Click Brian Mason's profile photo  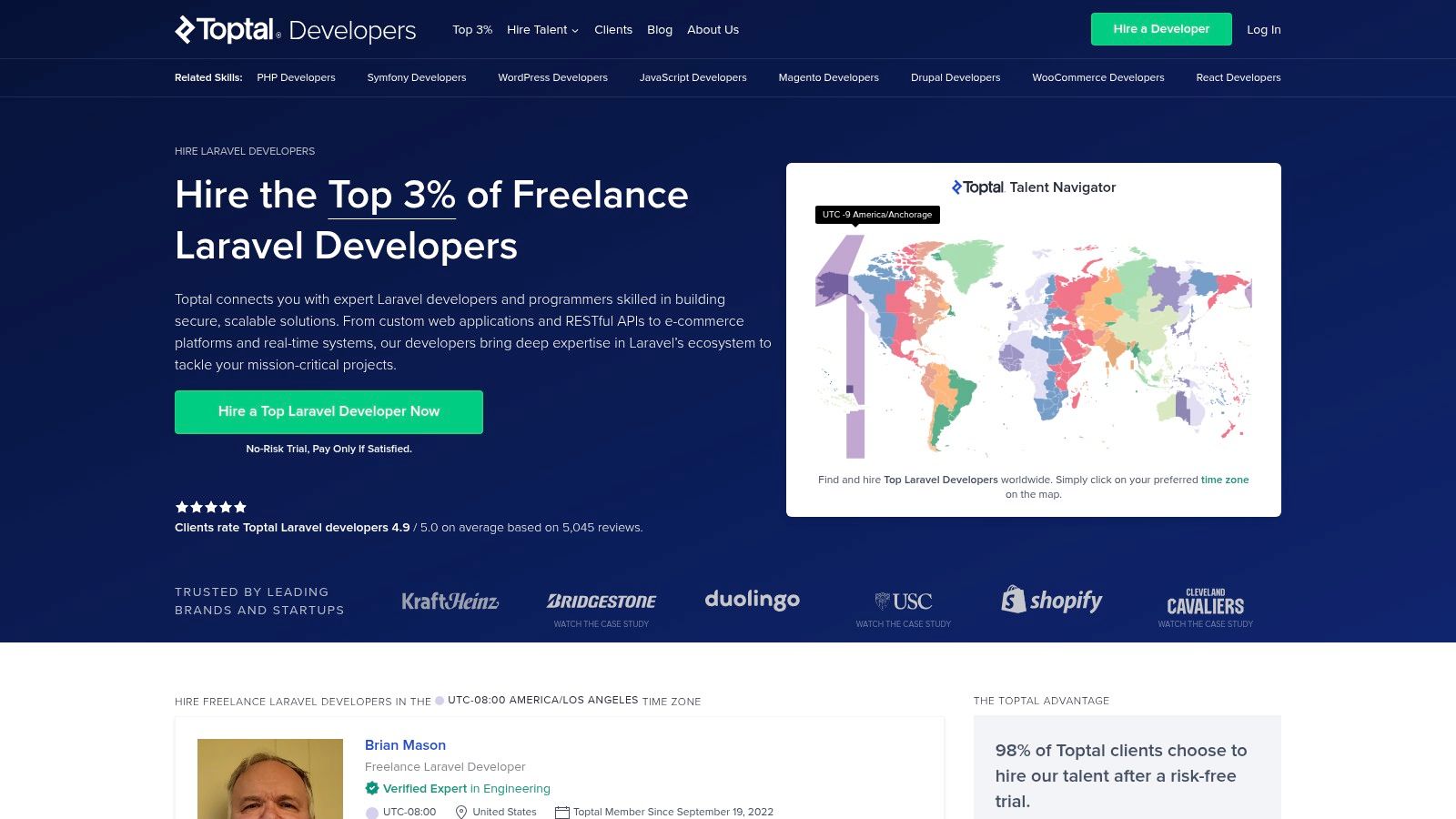click(270, 779)
